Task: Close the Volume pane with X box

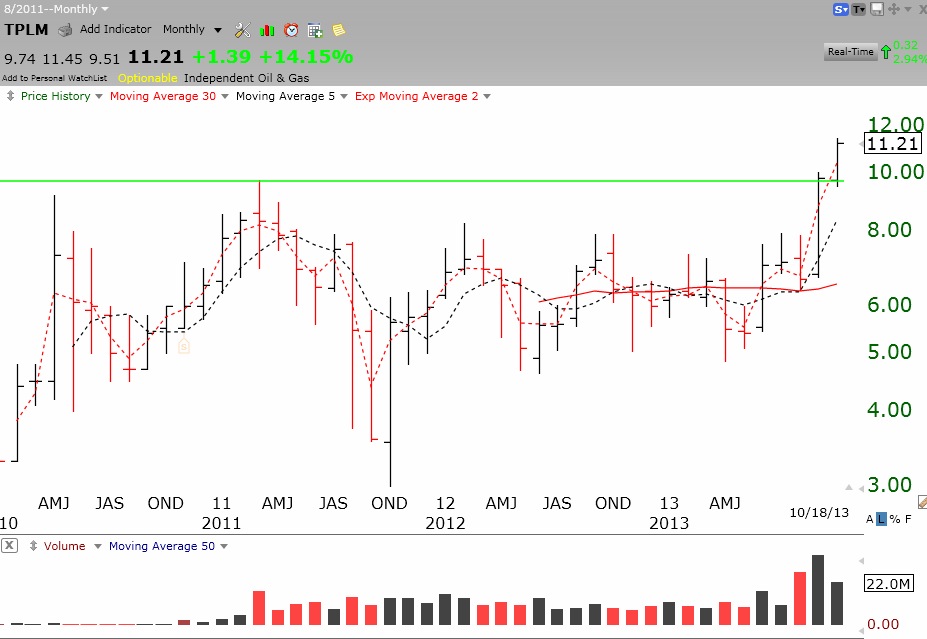Action: (x=10, y=546)
